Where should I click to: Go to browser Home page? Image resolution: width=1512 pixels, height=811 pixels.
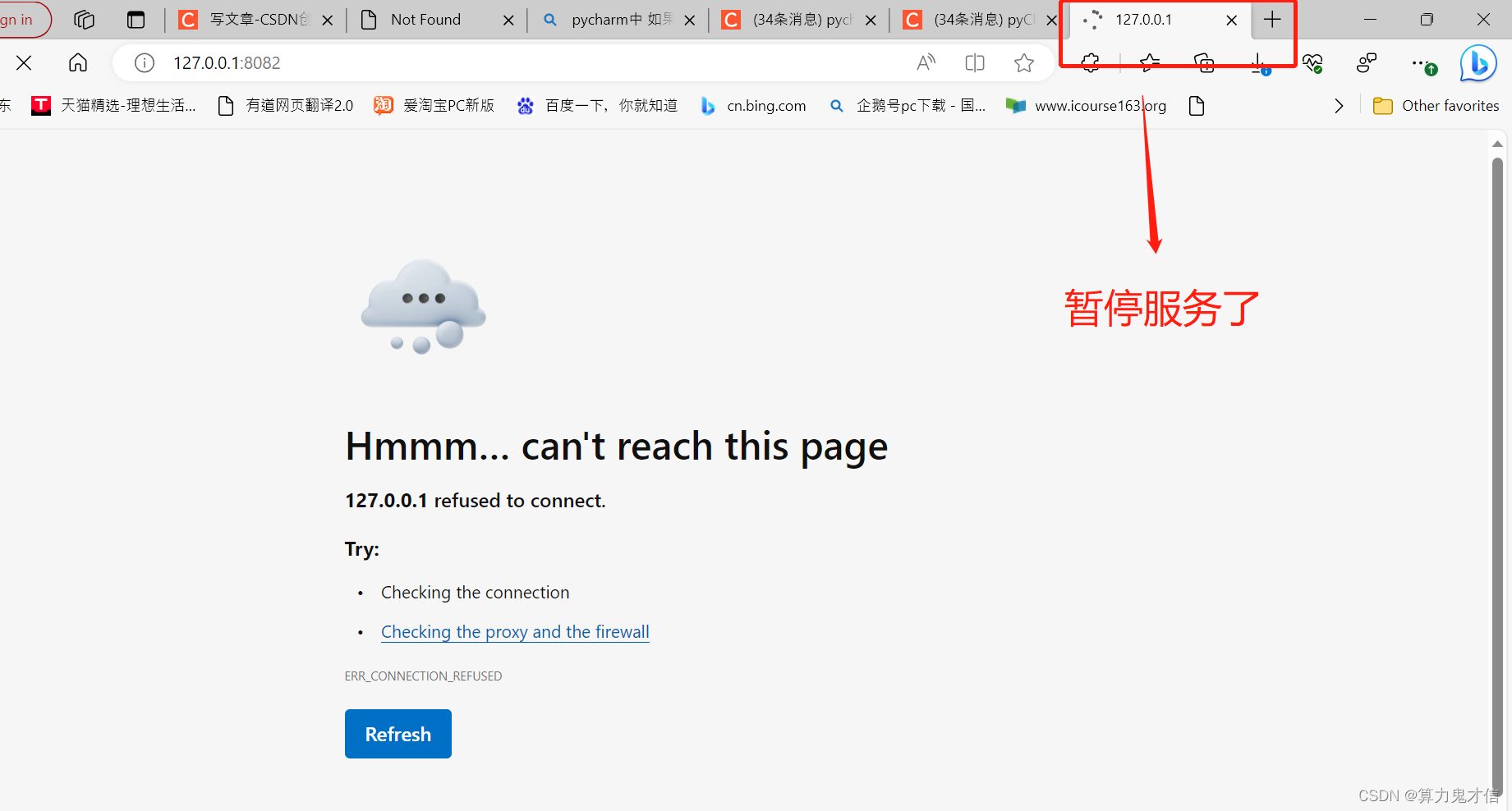(x=77, y=62)
